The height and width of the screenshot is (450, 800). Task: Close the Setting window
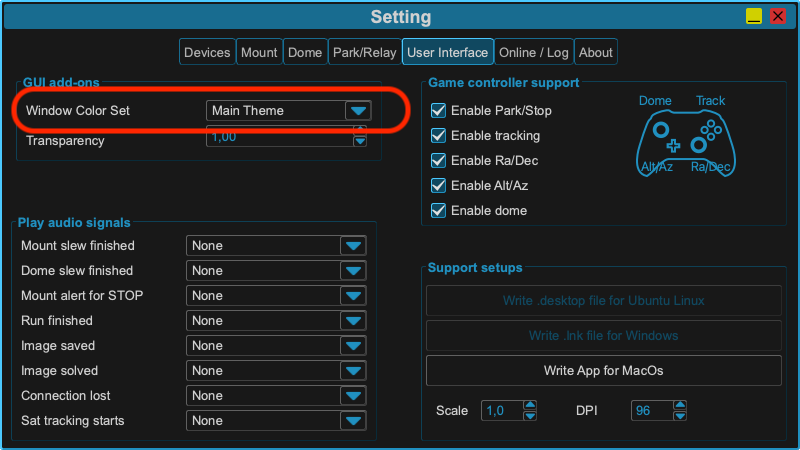(778, 16)
